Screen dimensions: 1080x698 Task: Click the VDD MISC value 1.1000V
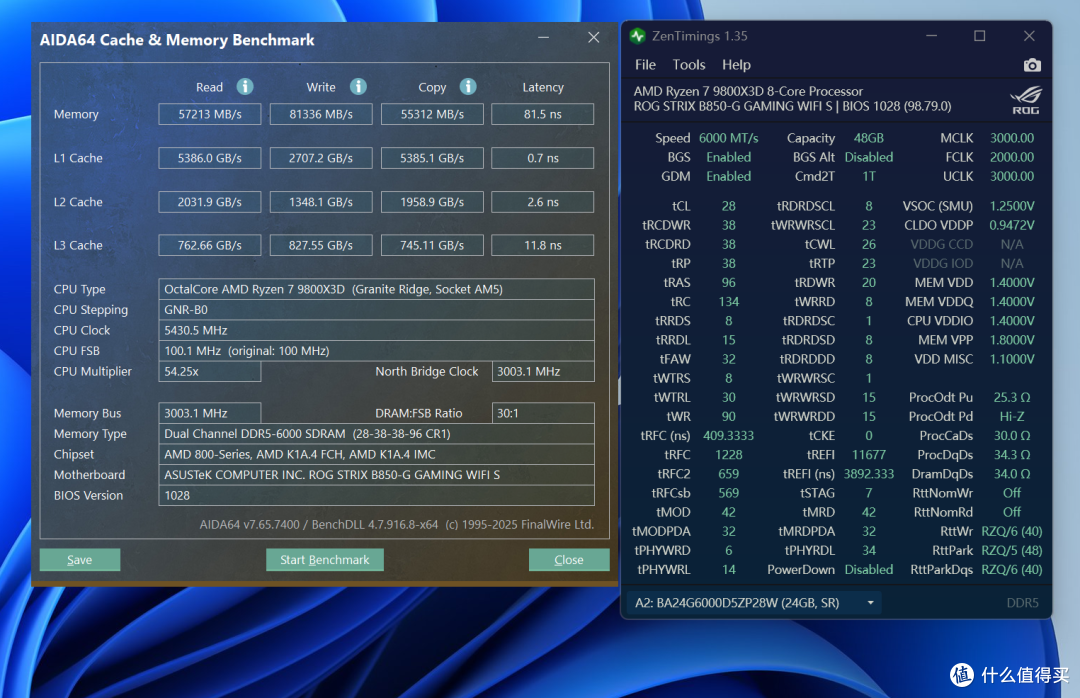point(1012,359)
